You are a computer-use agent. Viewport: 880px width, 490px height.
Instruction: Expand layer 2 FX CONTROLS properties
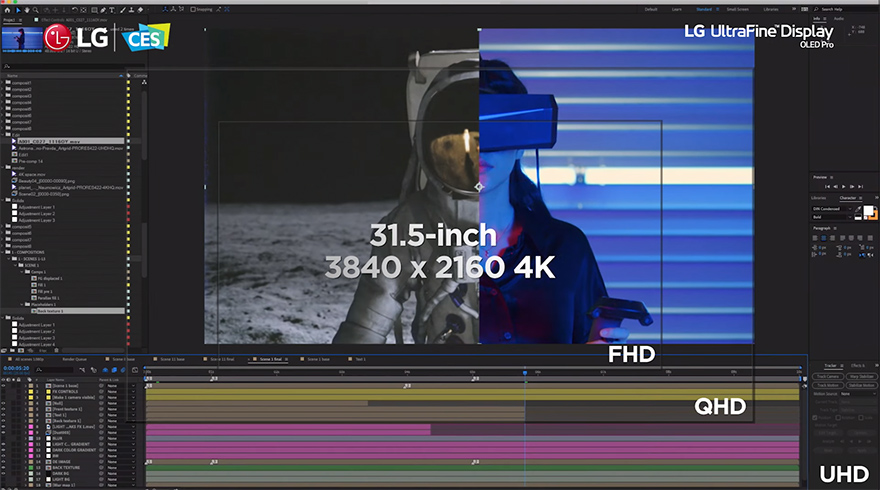[25, 392]
